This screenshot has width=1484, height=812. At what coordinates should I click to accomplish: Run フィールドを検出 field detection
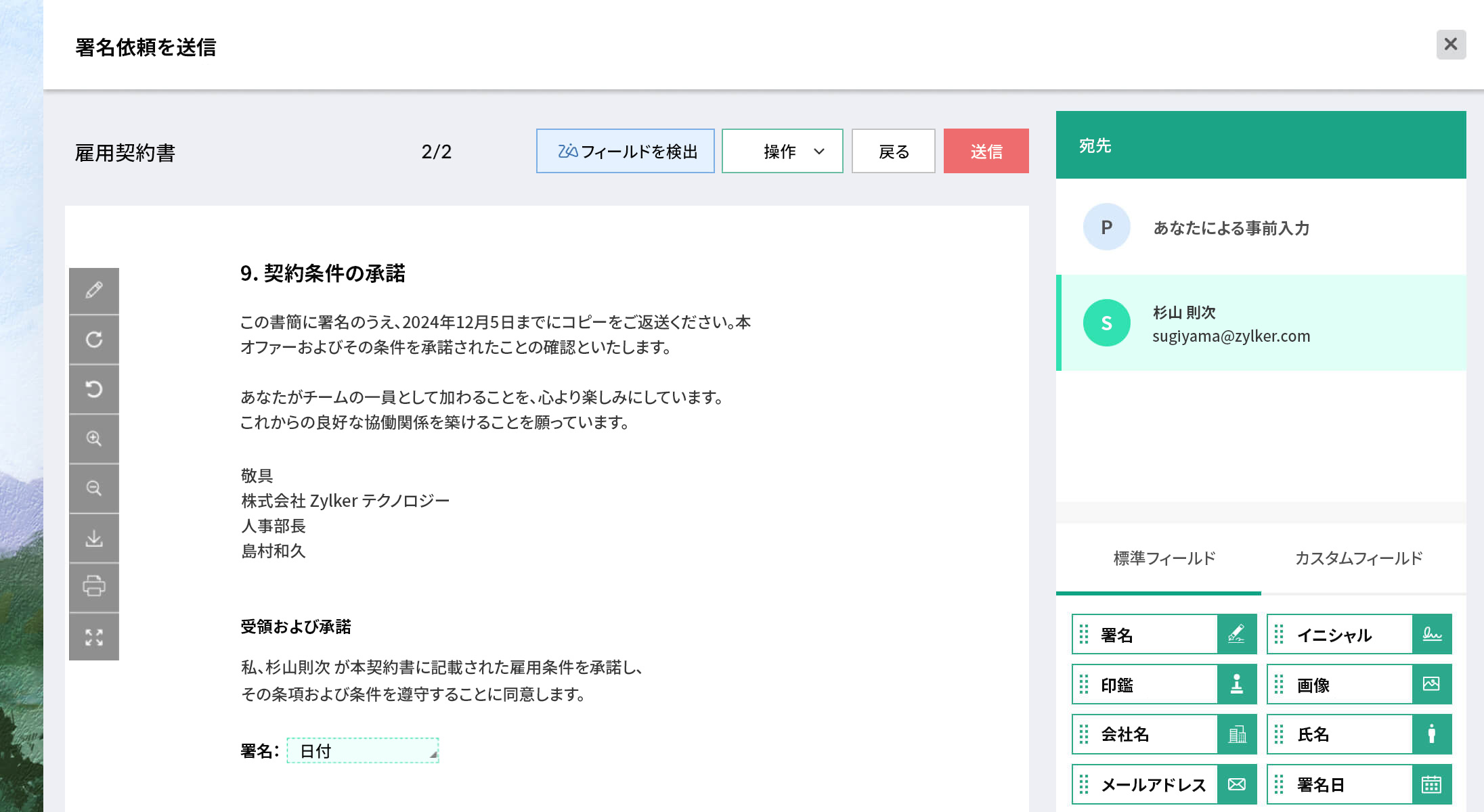625,151
